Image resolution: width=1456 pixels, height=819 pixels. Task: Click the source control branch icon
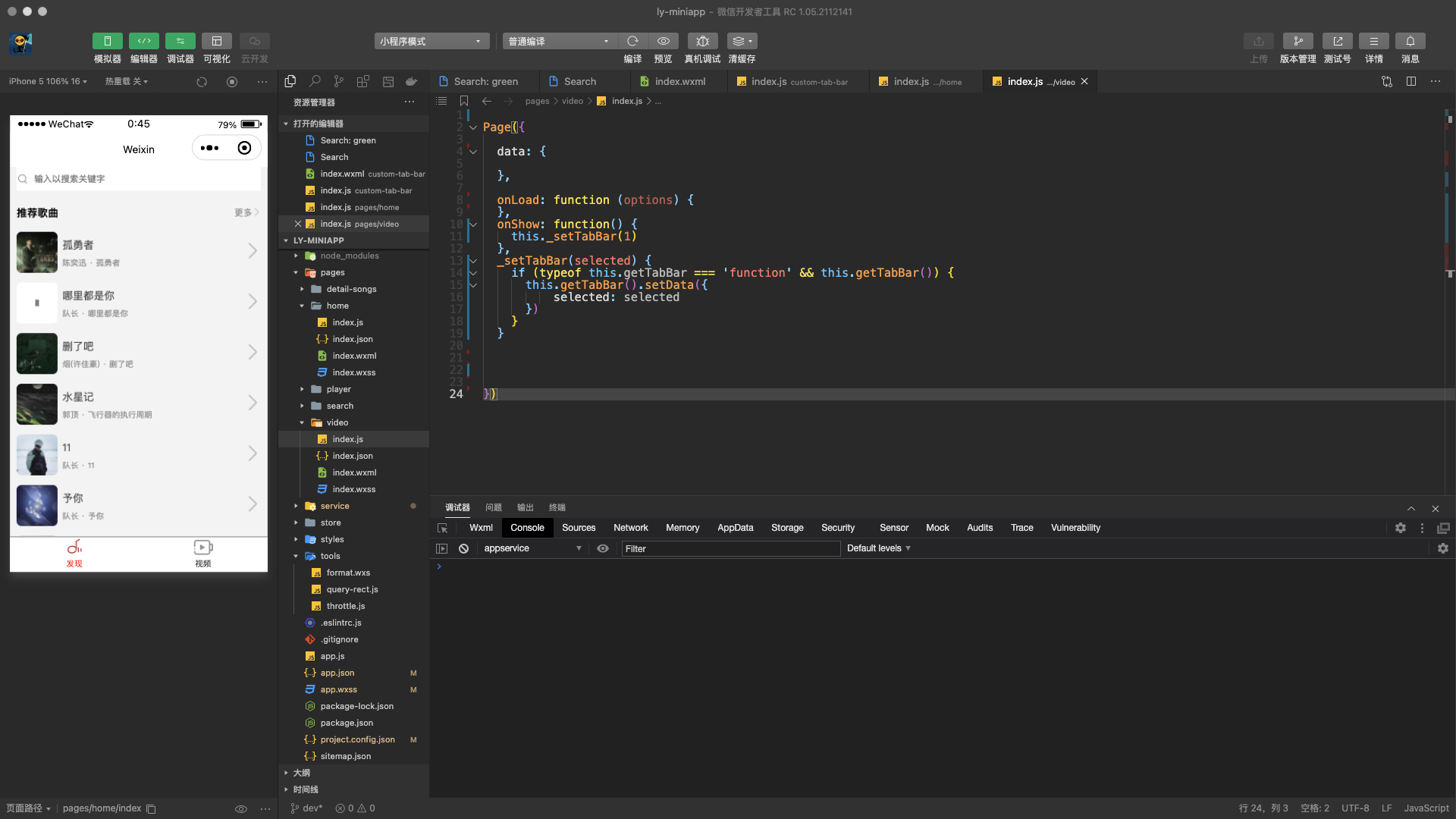click(339, 81)
